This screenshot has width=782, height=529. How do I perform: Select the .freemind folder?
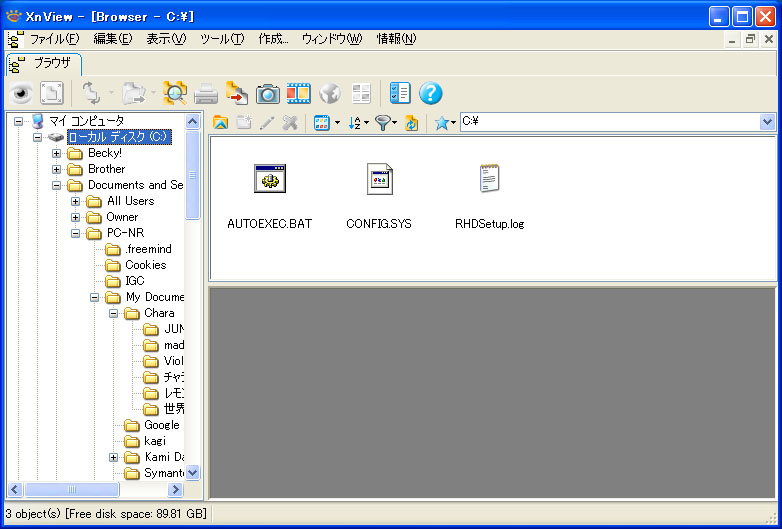(x=148, y=249)
